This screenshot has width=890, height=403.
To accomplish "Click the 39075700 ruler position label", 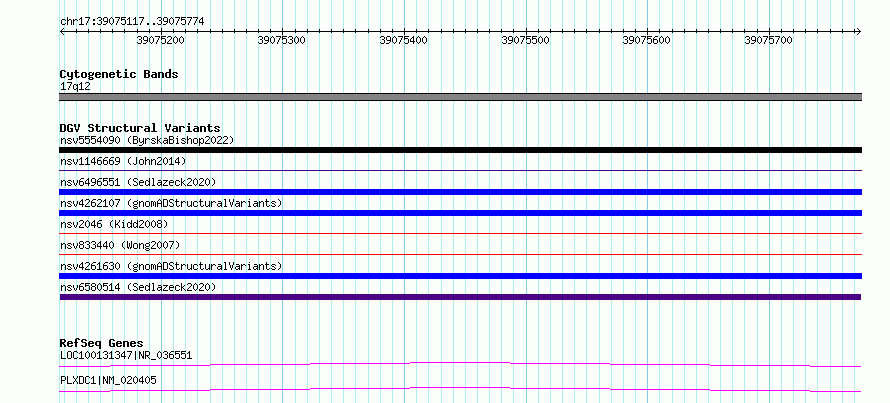I will (769, 40).
